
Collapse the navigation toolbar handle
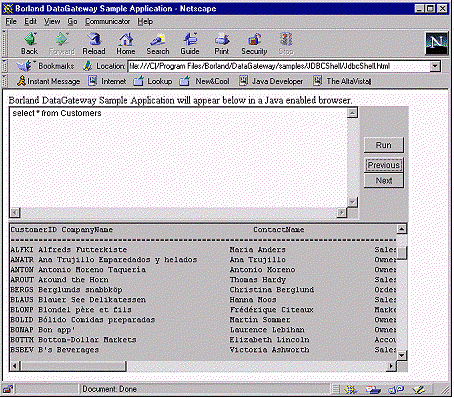(4, 43)
